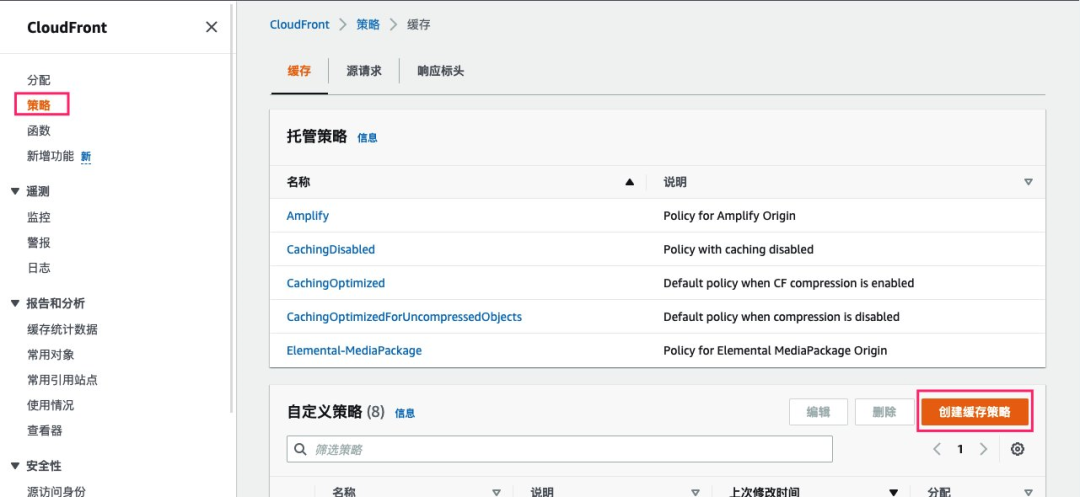Screen dimensions: 1080x497
Task: Click description 'Policy for Amplify Origin'
Action: click(729, 215)
